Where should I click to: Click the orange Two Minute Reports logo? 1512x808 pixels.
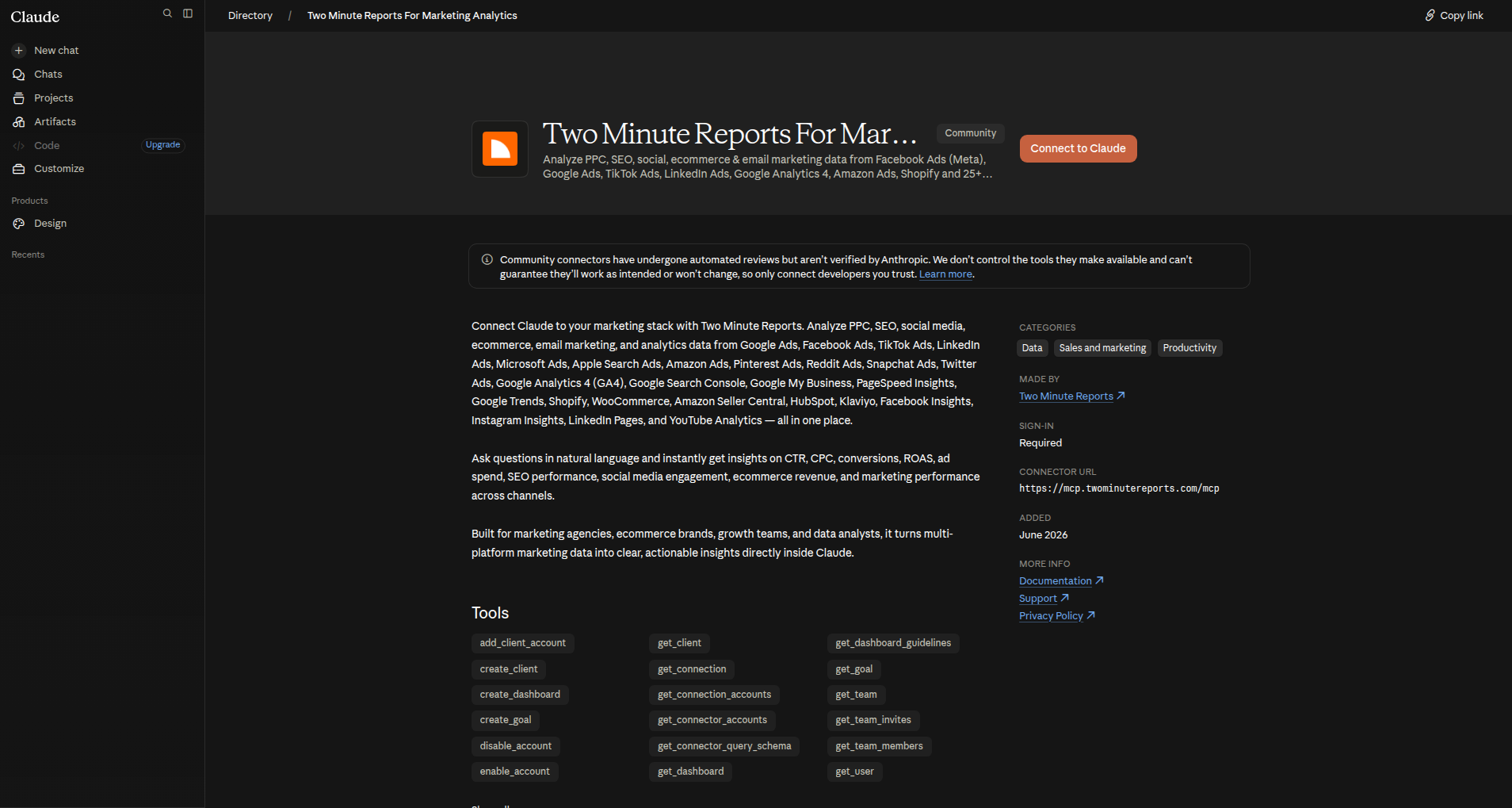500,149
